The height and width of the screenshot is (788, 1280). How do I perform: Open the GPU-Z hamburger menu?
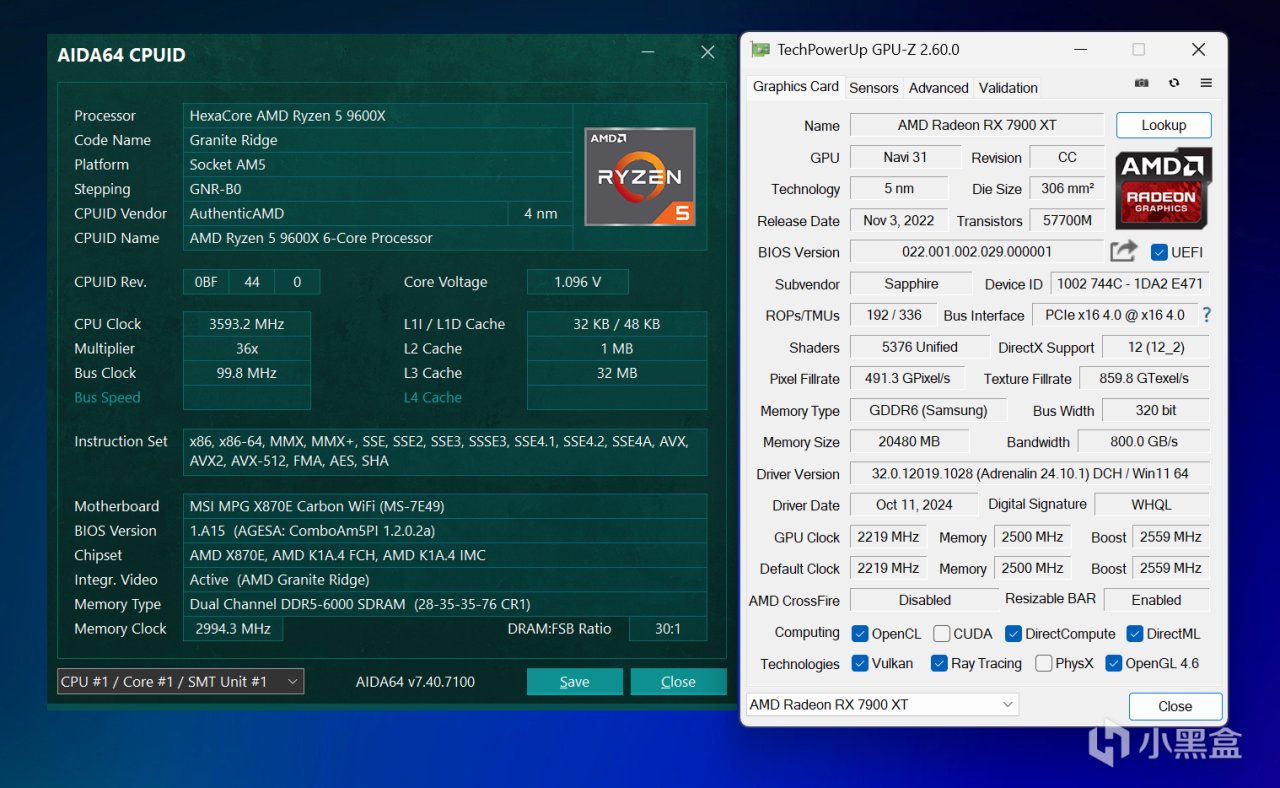tap(1206, 83)
